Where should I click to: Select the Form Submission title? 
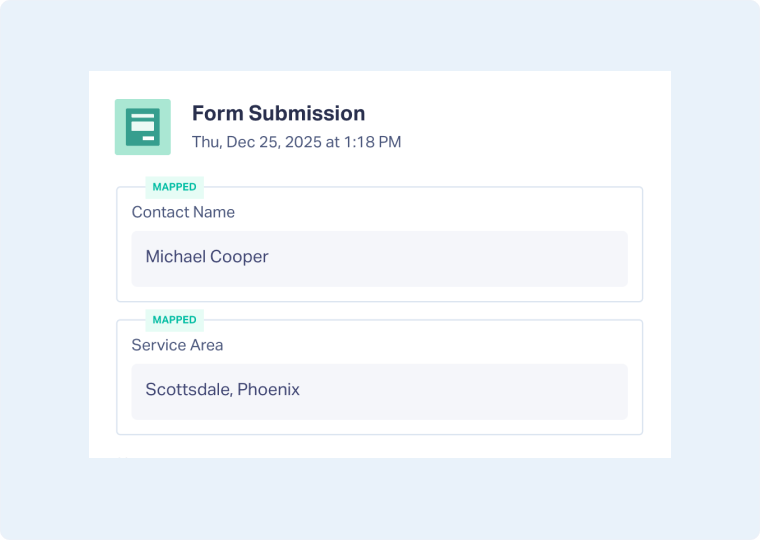tap(278, 113)
